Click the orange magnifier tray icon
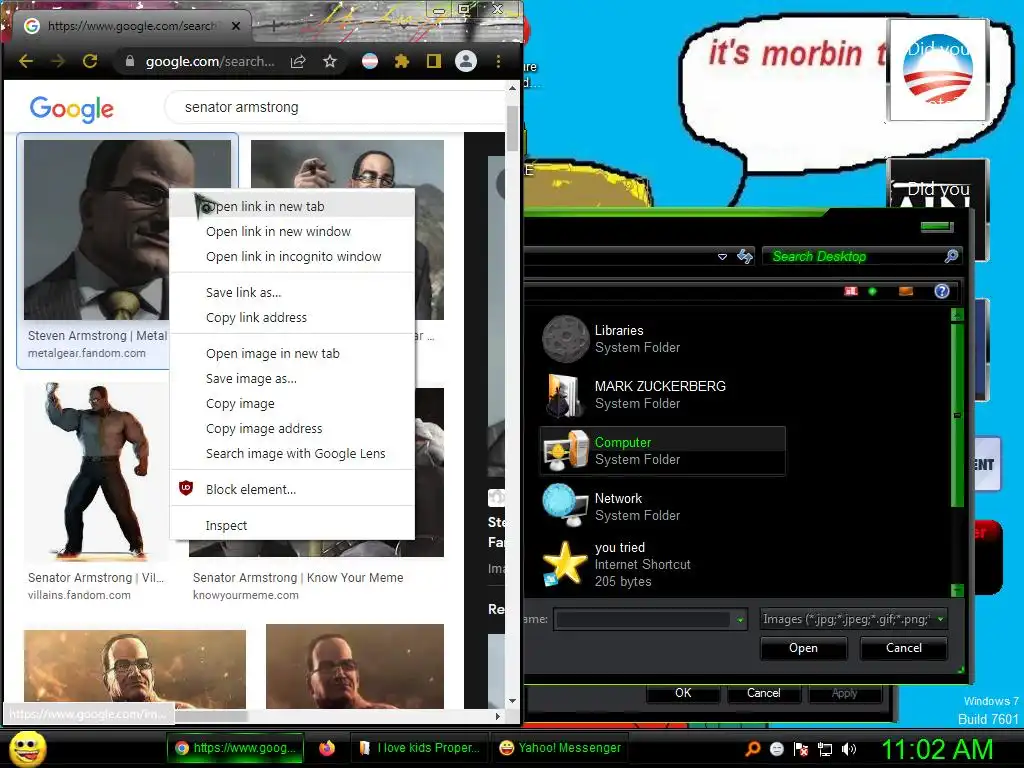Viewport: 1024px width, 768px height. [753, 749]
